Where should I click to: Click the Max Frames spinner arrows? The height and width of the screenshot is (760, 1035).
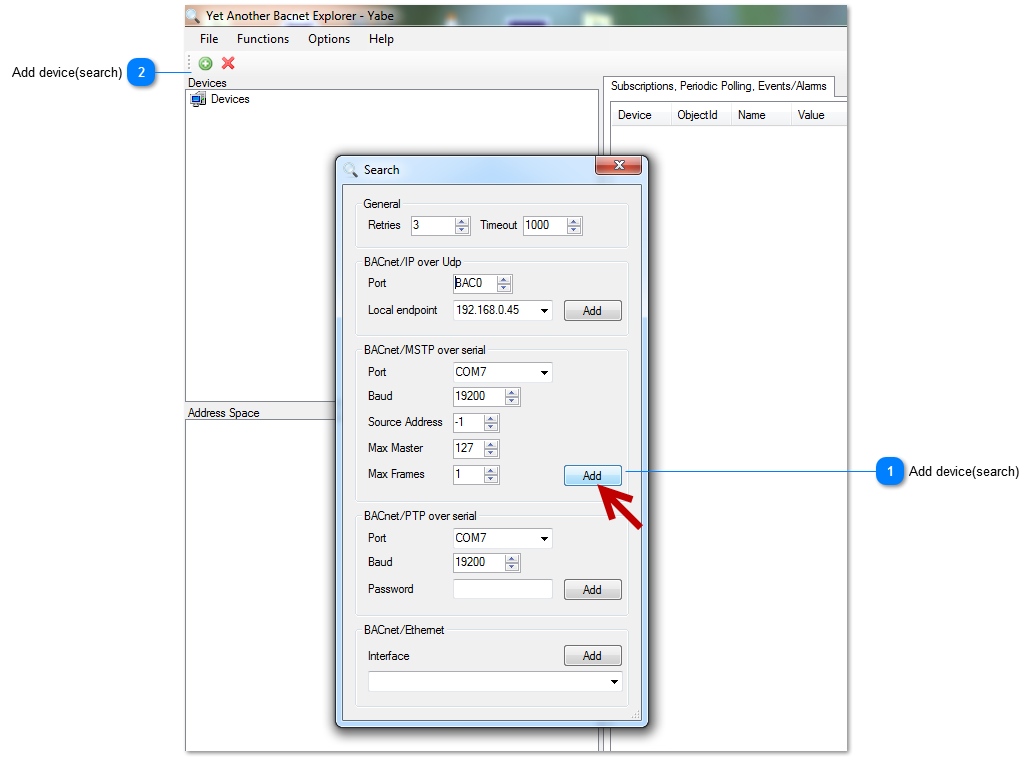click(x=491, y=475)
